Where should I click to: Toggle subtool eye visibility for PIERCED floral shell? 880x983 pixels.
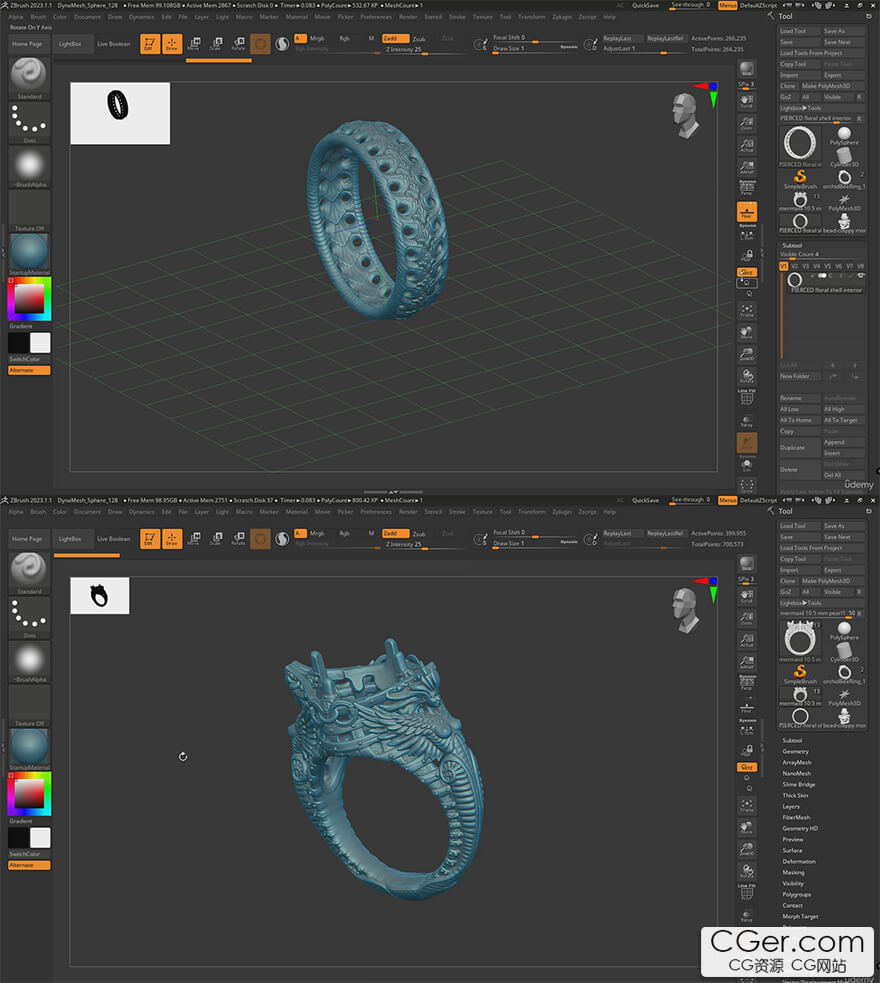861,276
